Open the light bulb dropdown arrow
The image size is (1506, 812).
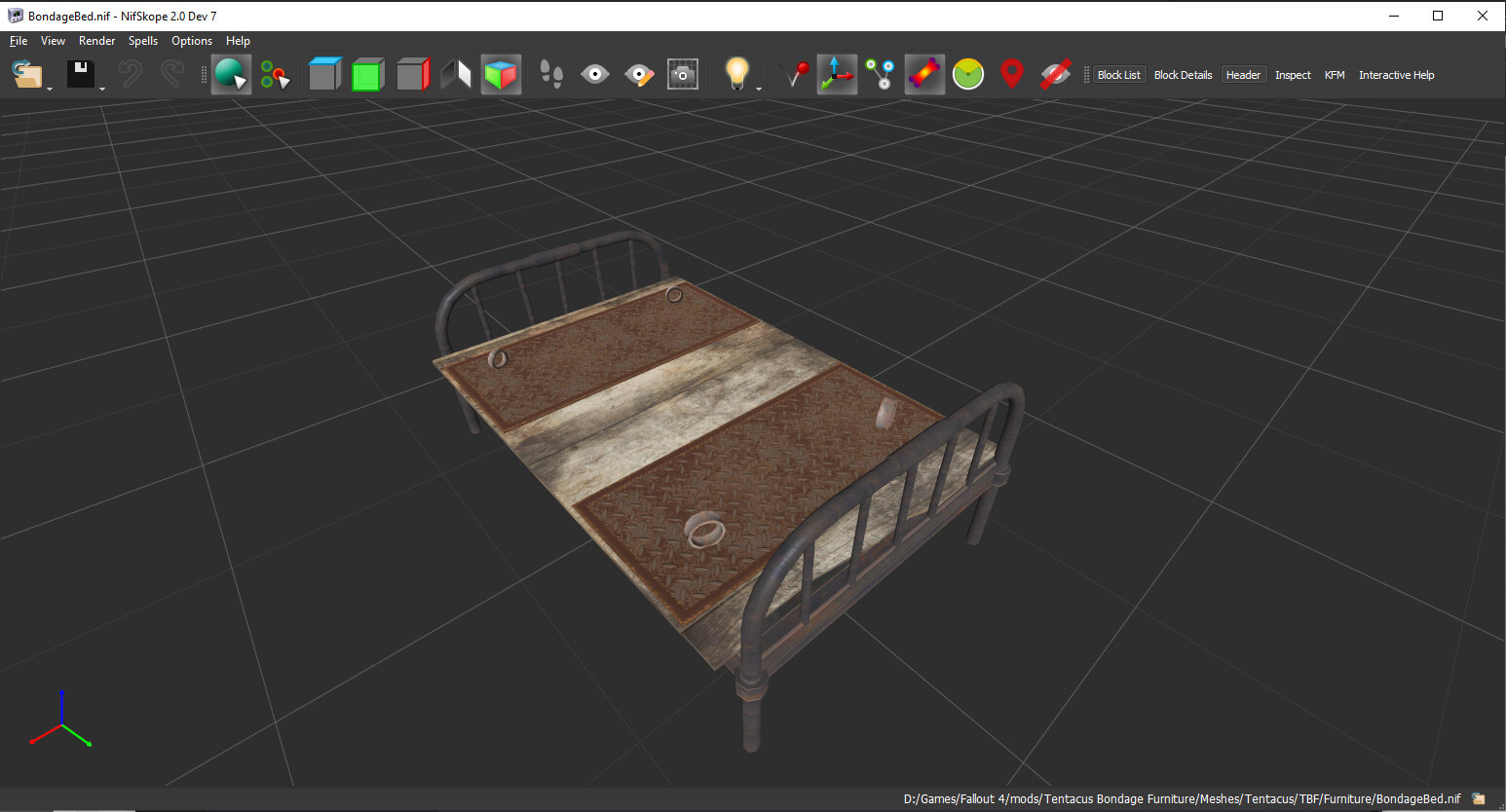coord(759,89)
